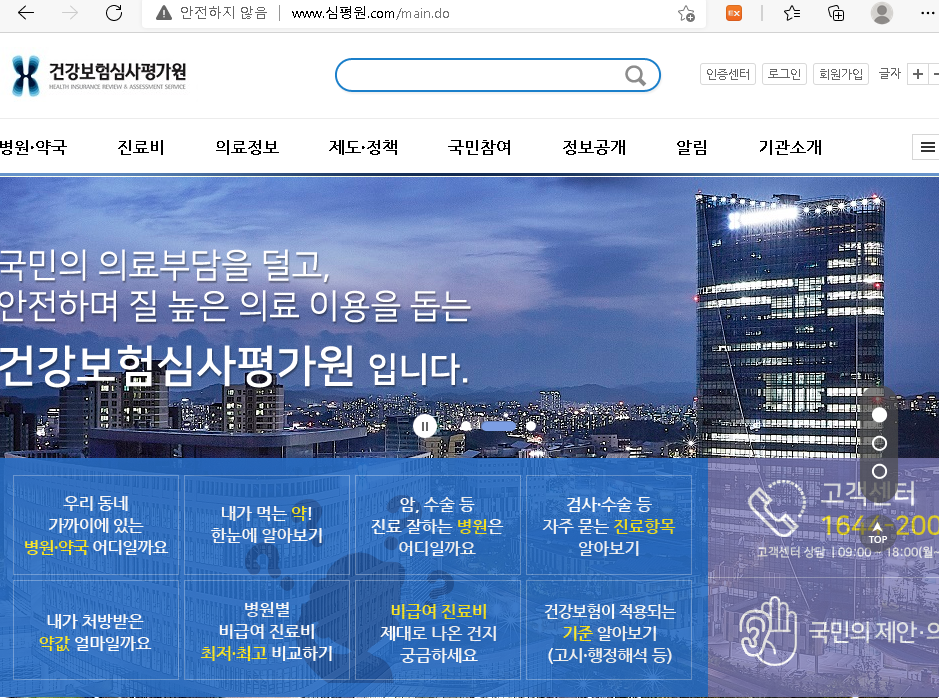Viewport: 939px width, 698px height.
Task: Open 내가 처방받은 약값 얼마일까요 tile
Action: tap(96, 630)
